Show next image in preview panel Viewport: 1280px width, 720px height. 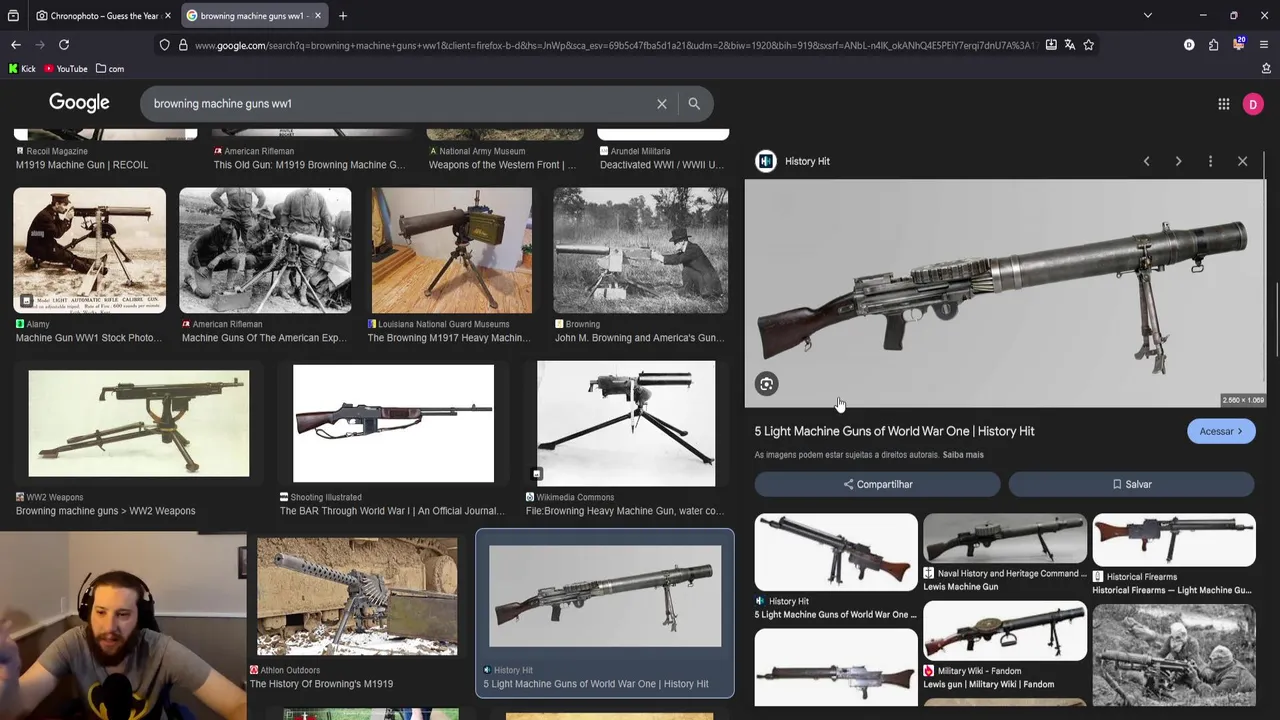point(1178,161)
